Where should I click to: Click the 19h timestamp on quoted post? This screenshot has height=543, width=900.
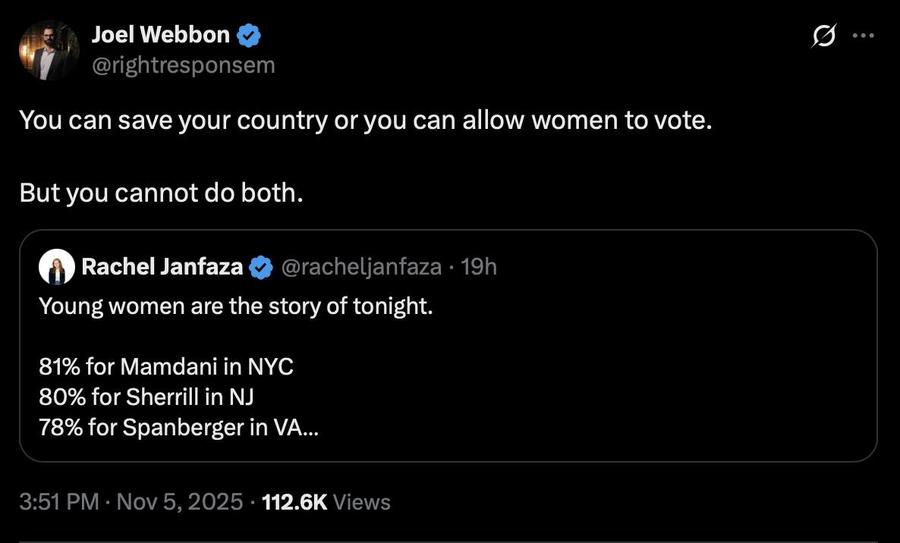[477, 267]
